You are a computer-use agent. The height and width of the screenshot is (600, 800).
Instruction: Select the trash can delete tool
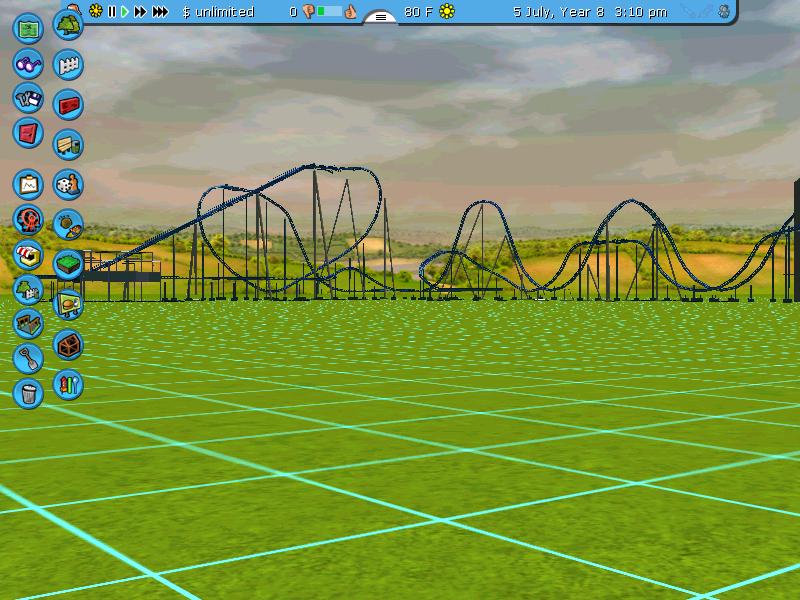coord(28,393)
